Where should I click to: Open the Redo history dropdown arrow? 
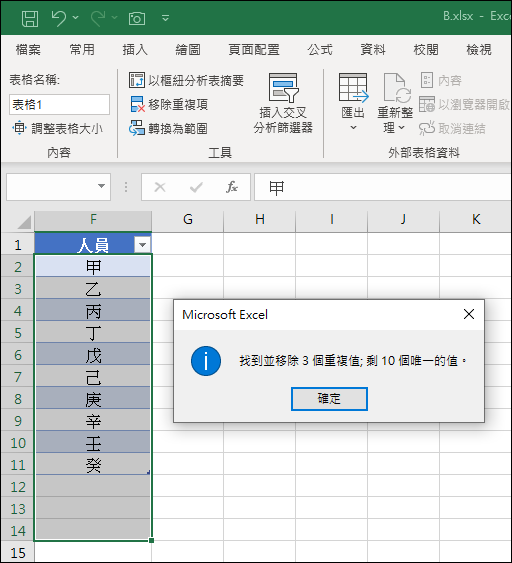114,17
